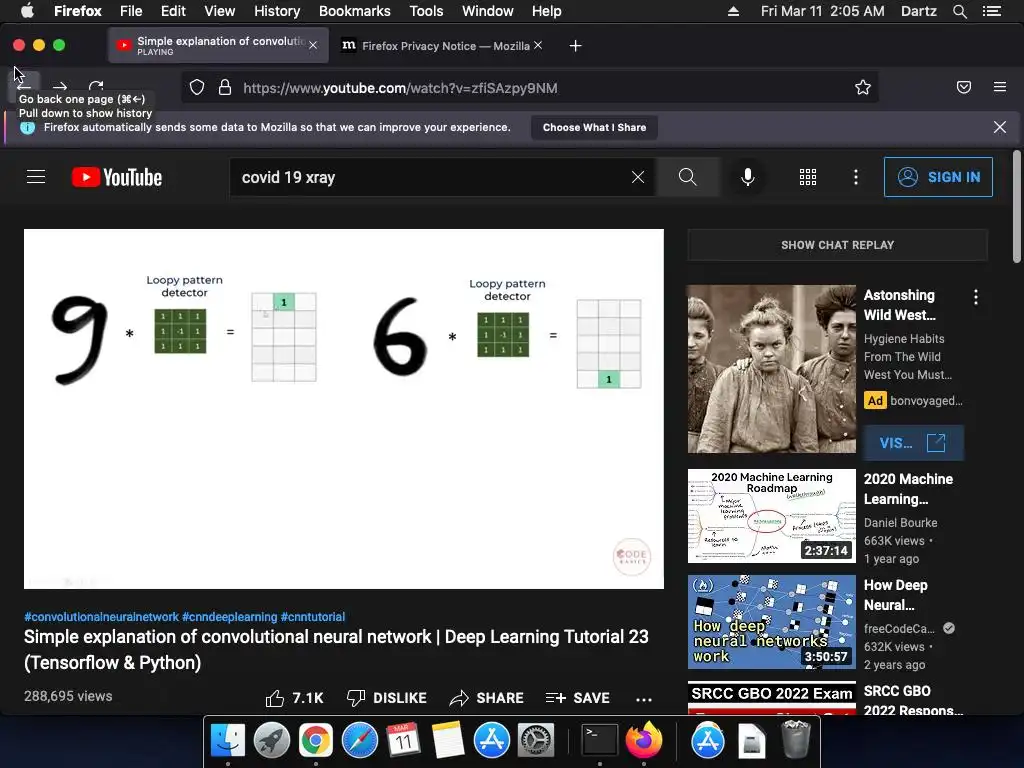Click the Daniel Bourke channel name

click(901, 522)
